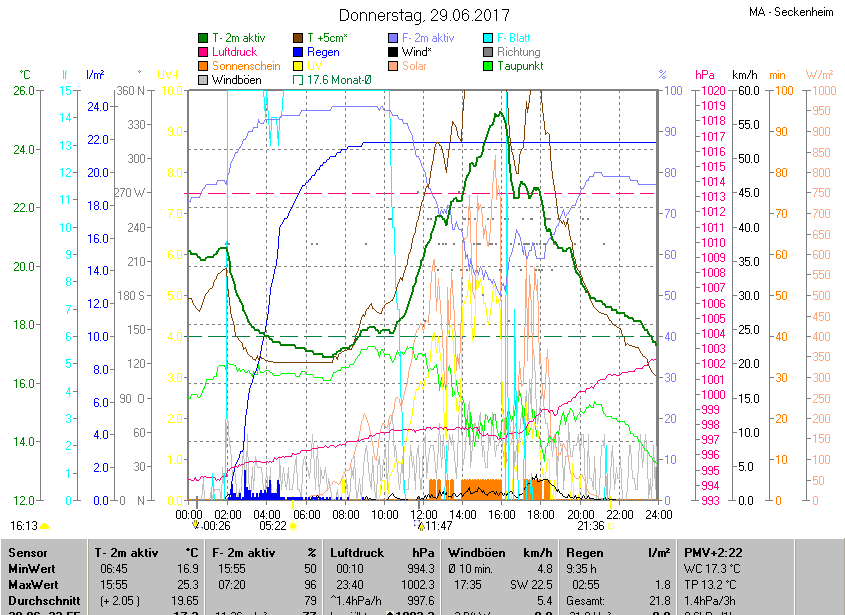
Task: Click the wind chill WC 17.3 °C
Action: coord(712,569)
